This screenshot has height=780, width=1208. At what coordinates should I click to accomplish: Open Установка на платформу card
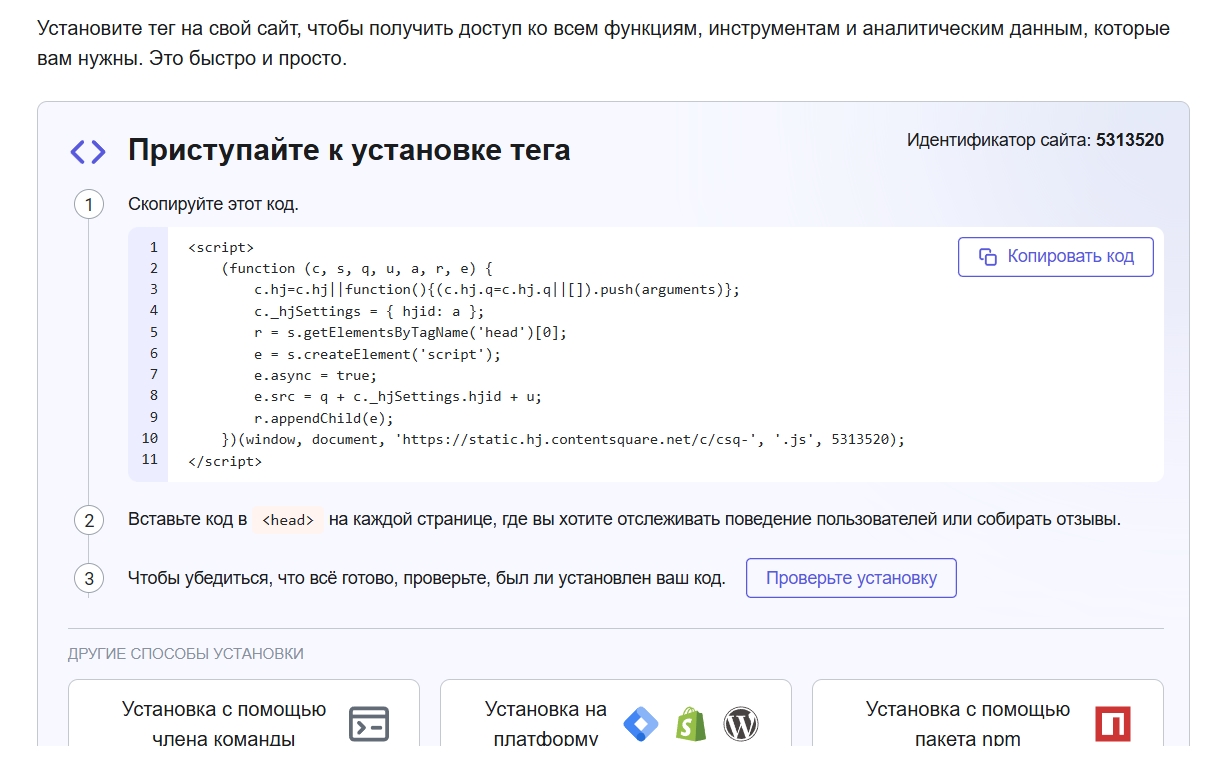point(616,713)
